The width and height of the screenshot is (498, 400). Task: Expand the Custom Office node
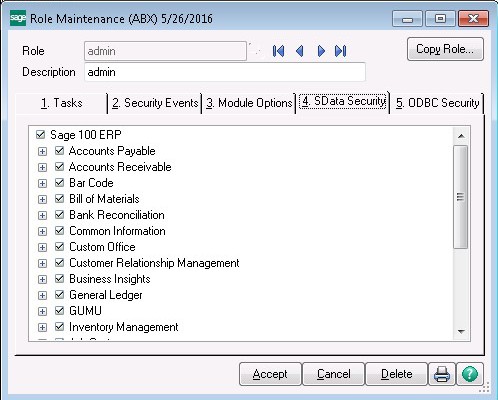pos(42,247)
